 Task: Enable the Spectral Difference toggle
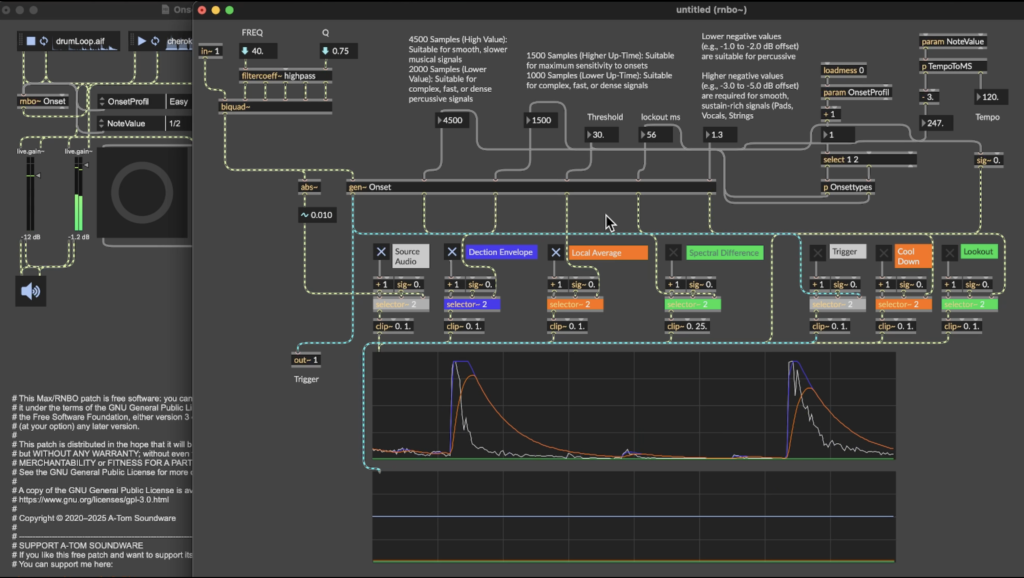(x=673, y=253)
